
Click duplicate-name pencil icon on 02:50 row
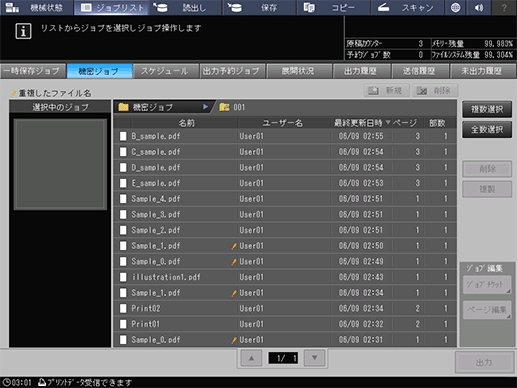234,246
